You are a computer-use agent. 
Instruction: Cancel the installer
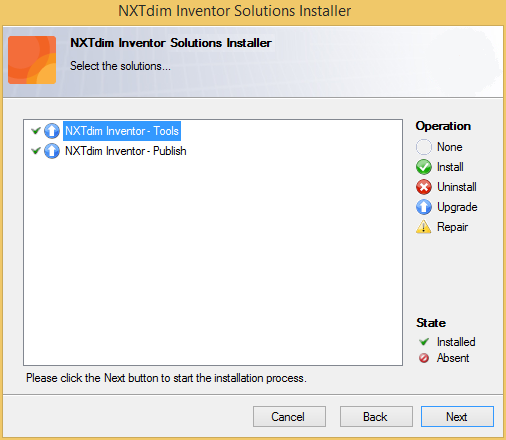click(x=289, y=416)
